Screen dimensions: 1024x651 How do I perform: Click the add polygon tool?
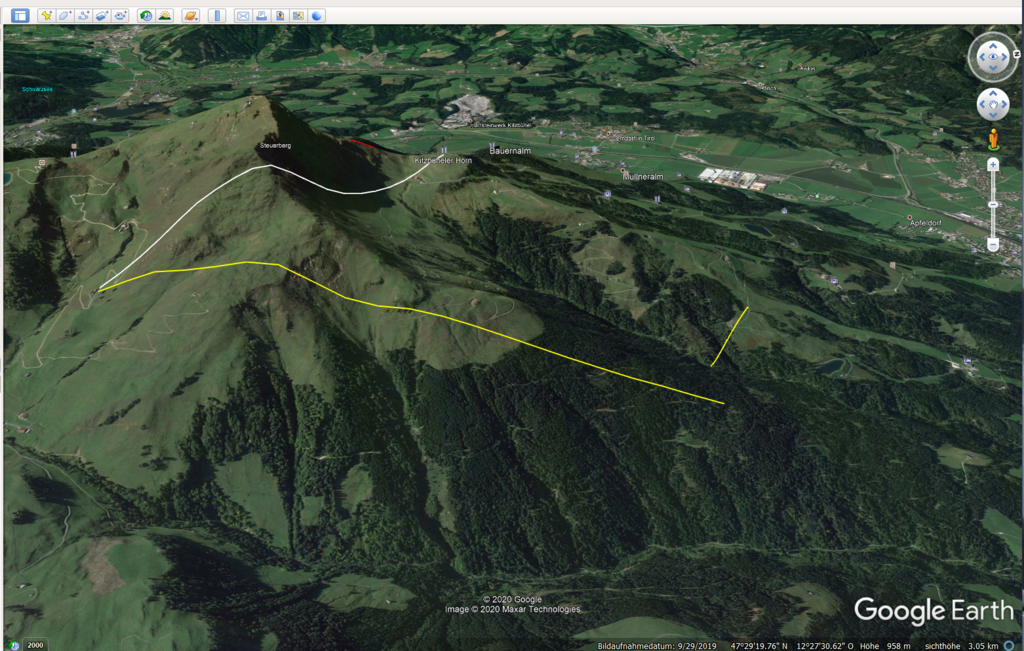(x=65, y=16)
